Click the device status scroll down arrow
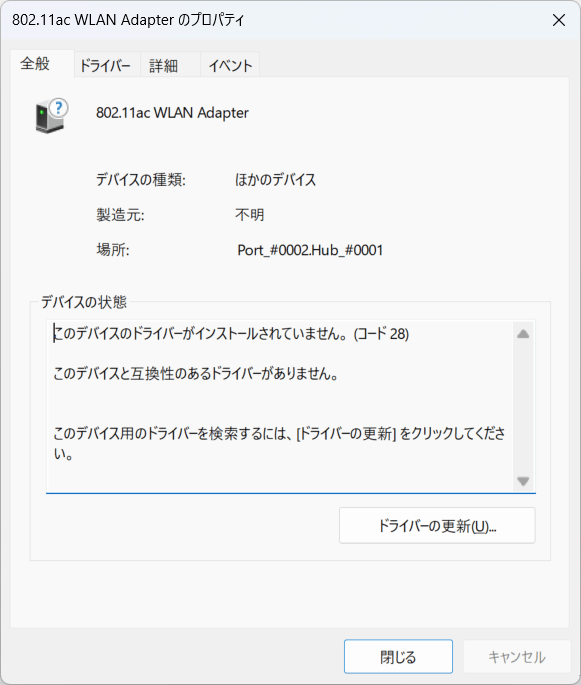The image size is (581, 685). click(523, 481)
